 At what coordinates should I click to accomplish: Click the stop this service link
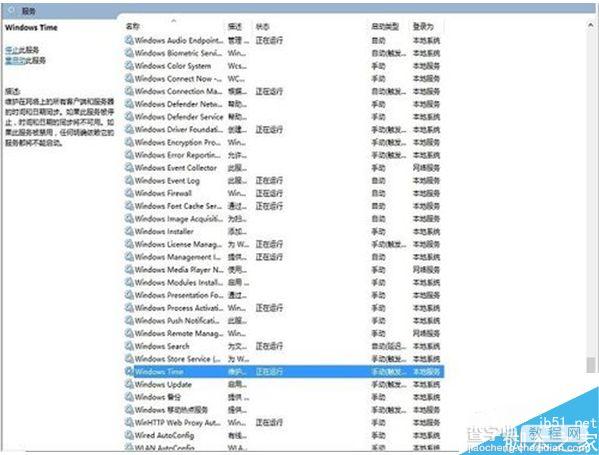coord(11,50)
